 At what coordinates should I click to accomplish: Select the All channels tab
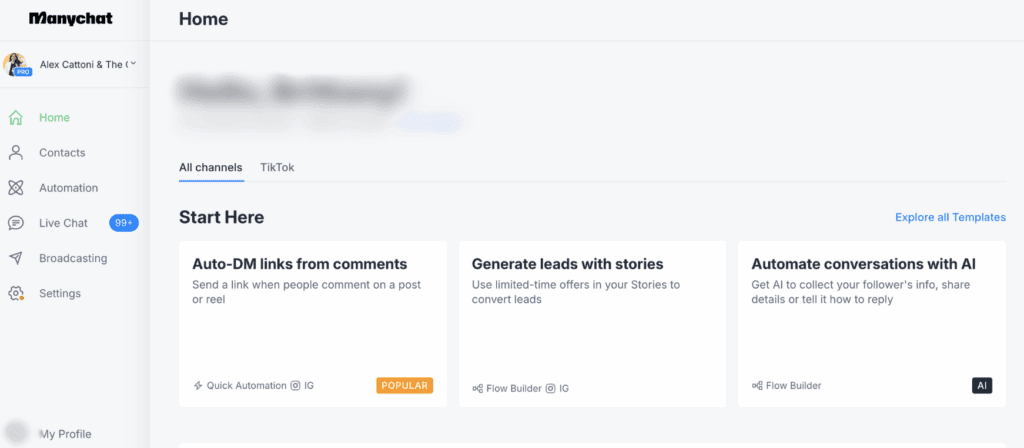[x=211, y=168]
